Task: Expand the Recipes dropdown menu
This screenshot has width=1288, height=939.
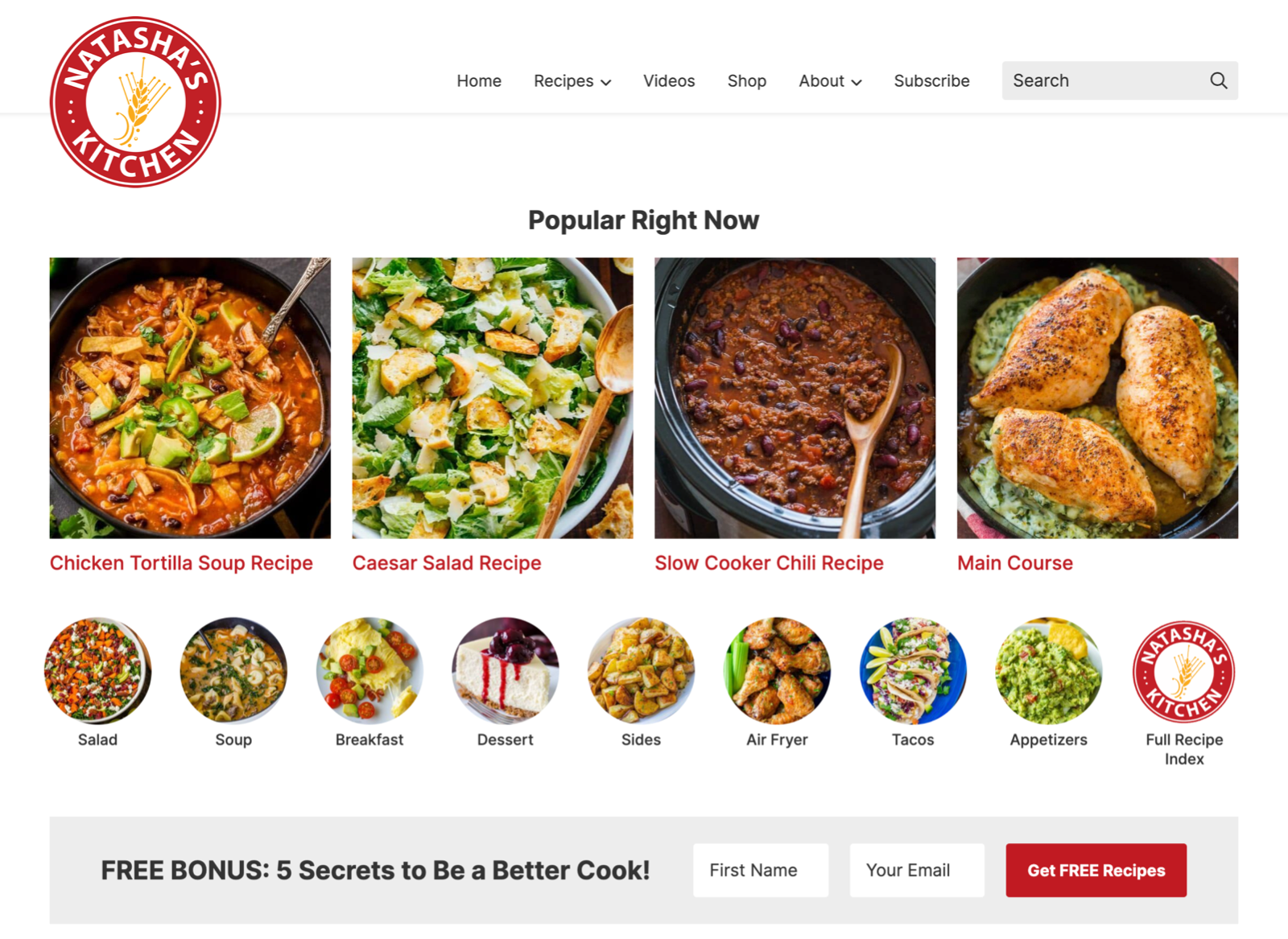Action: point(572,81)
